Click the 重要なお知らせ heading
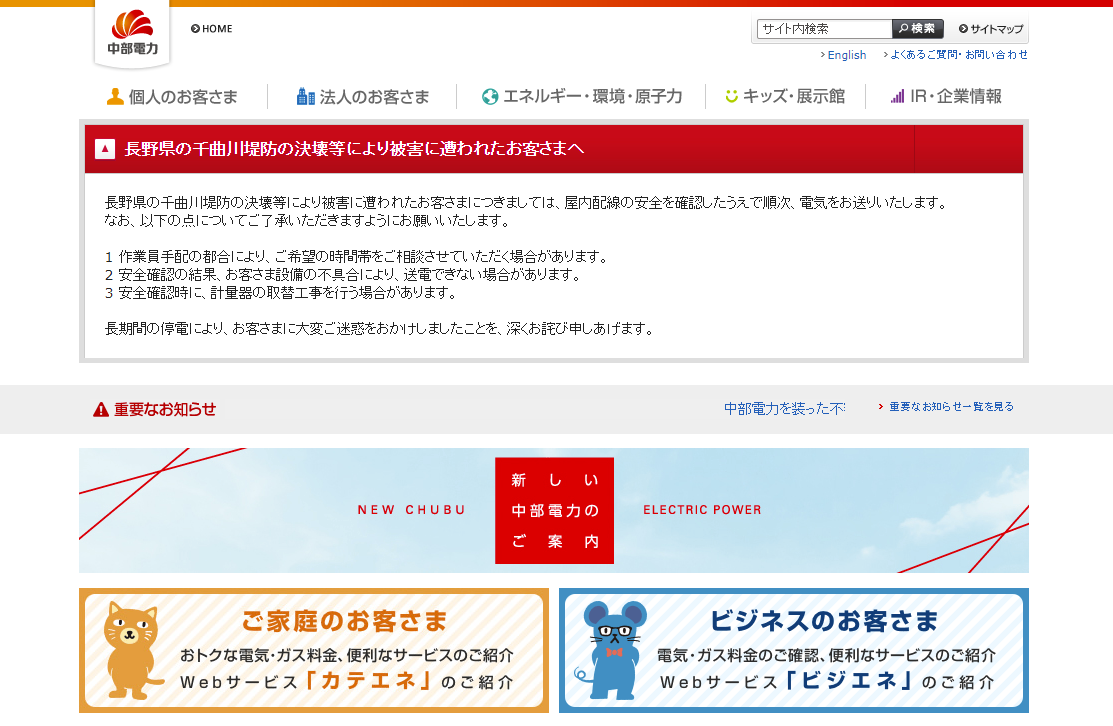Screen dimensions: 1113x726 pyautogui.click(x=165, y=409)
